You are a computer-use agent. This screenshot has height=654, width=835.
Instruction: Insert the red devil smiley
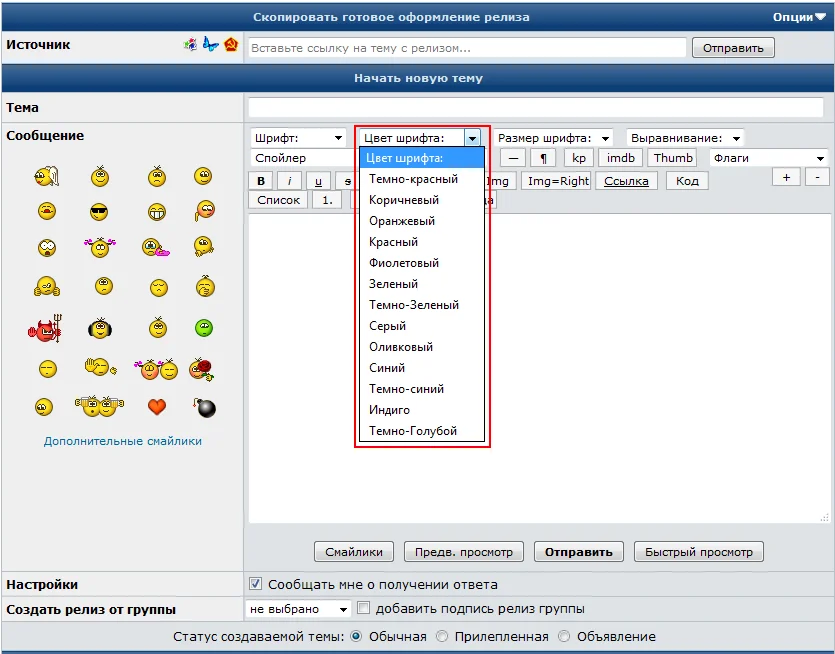click(45, 329)
